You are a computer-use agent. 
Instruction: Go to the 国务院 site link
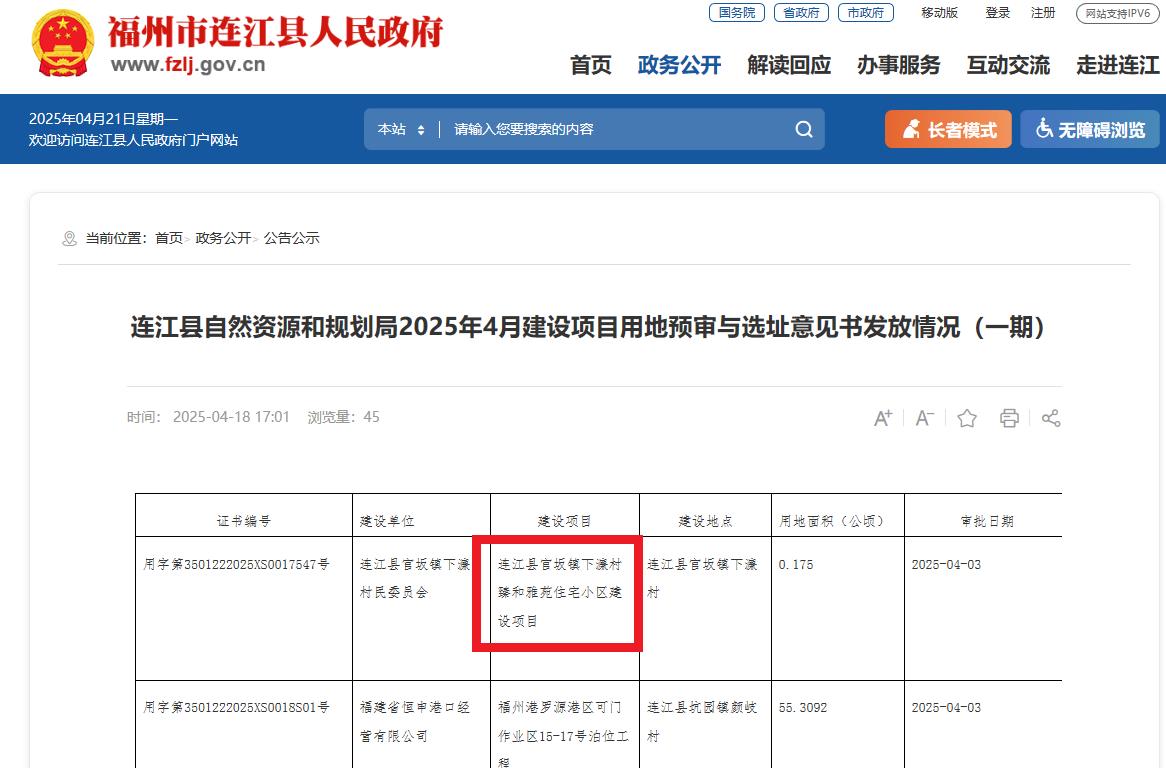click(x=737, y=13)
